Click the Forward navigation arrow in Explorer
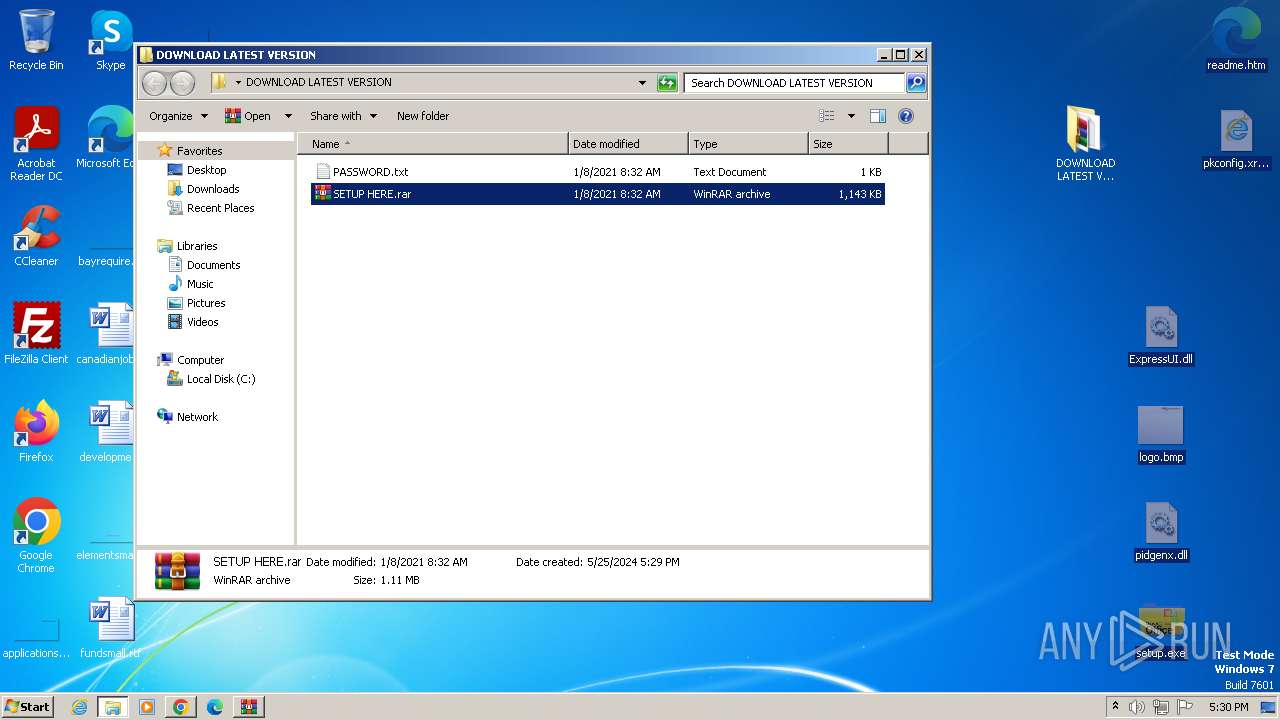 [182, 83]
